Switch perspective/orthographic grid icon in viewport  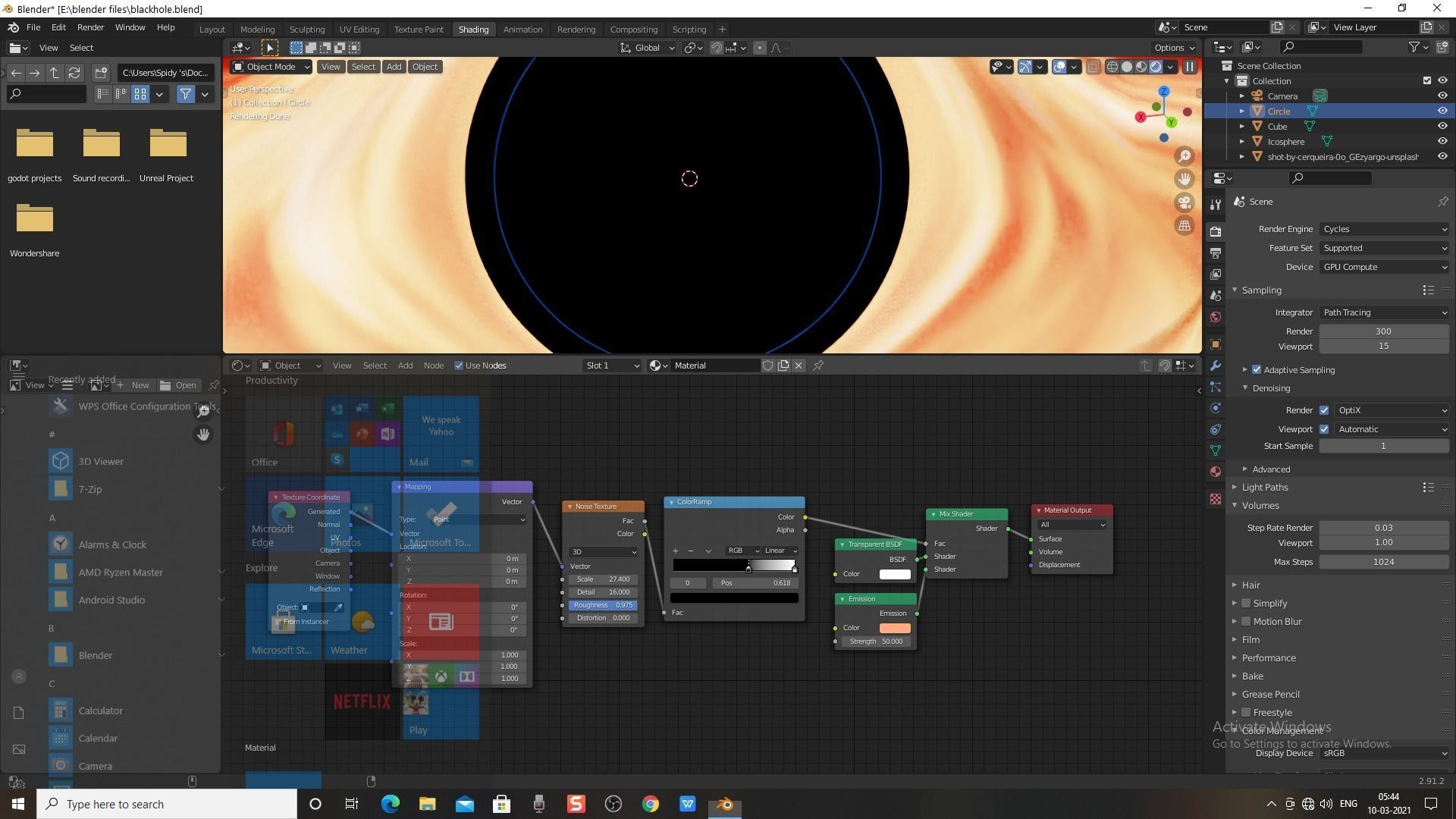1185,225
